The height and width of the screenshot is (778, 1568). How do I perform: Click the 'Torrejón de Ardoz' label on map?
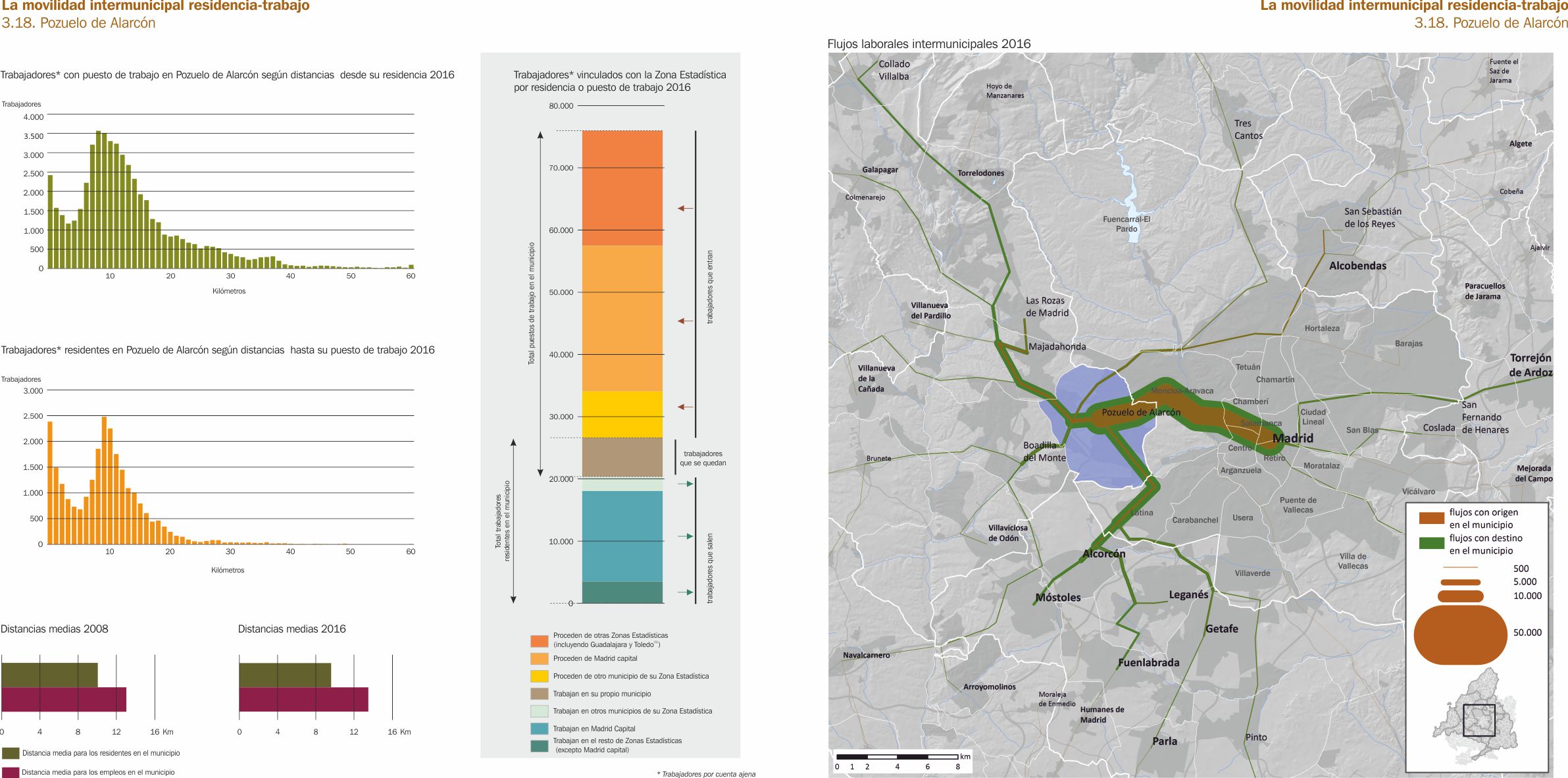1530,365
